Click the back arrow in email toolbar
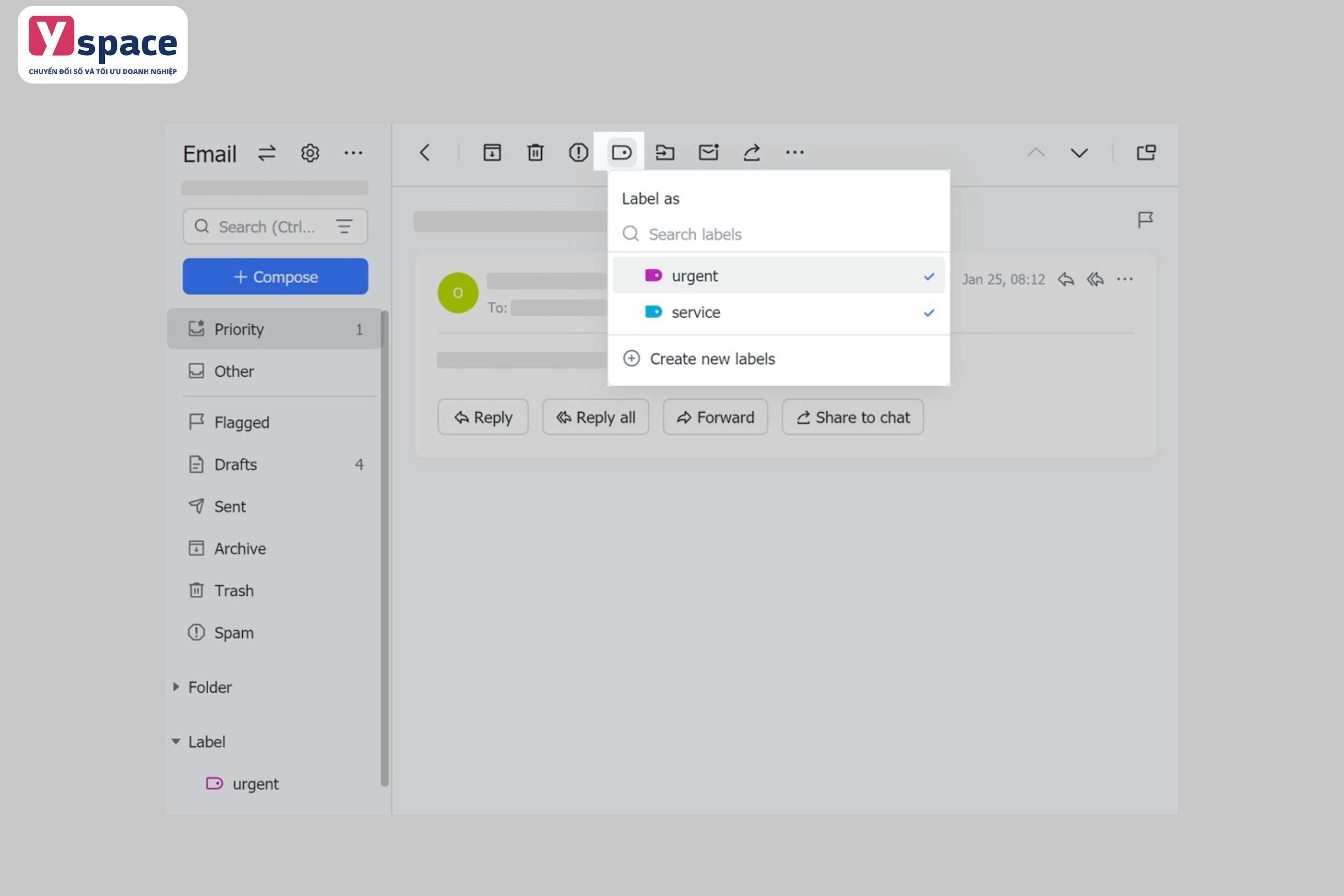1344x896 pixels. [x=425, y=153]
